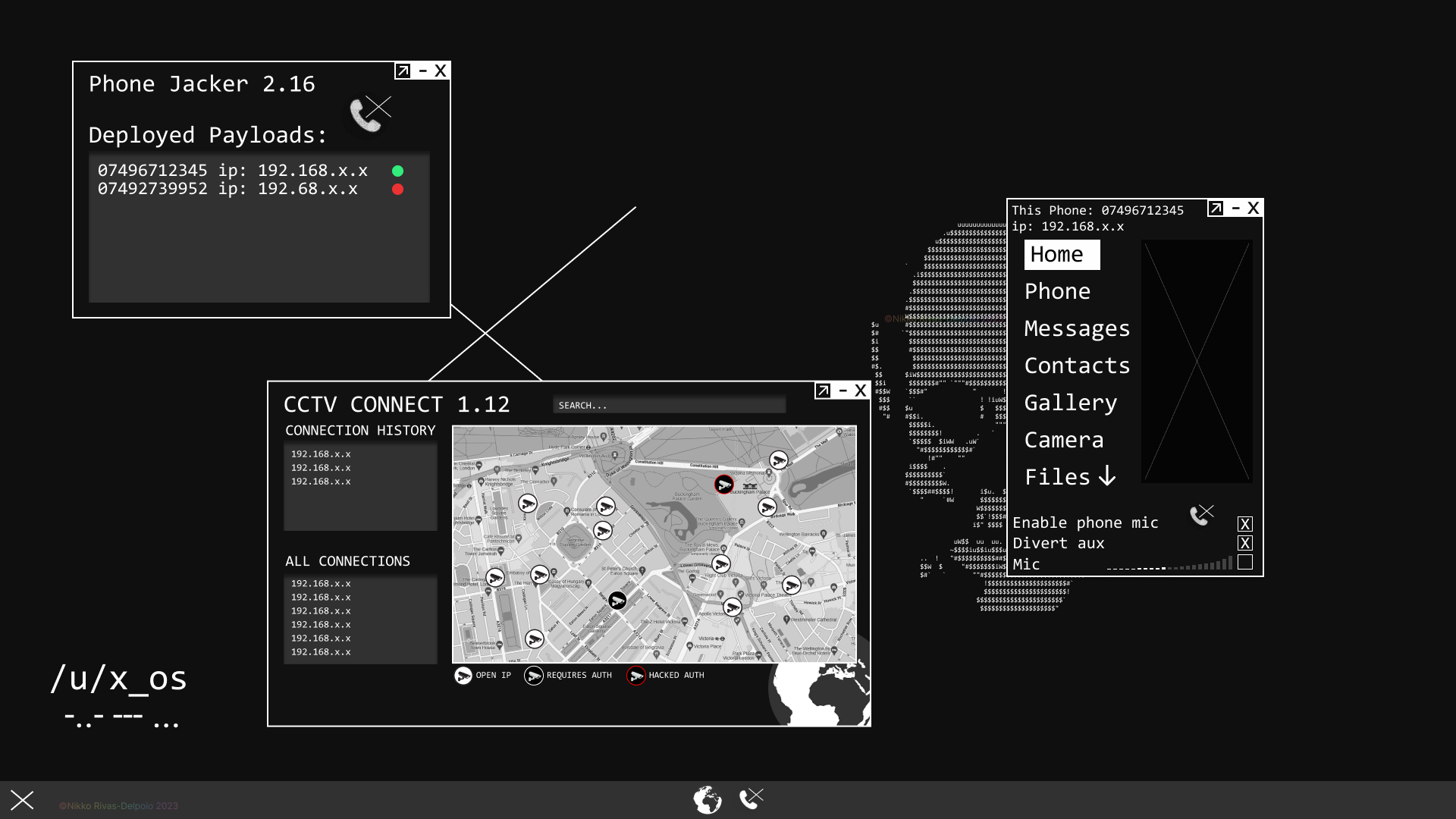
Task: Uncheck the Divert aux checkbox
Action: click(x=1244, y=543)
